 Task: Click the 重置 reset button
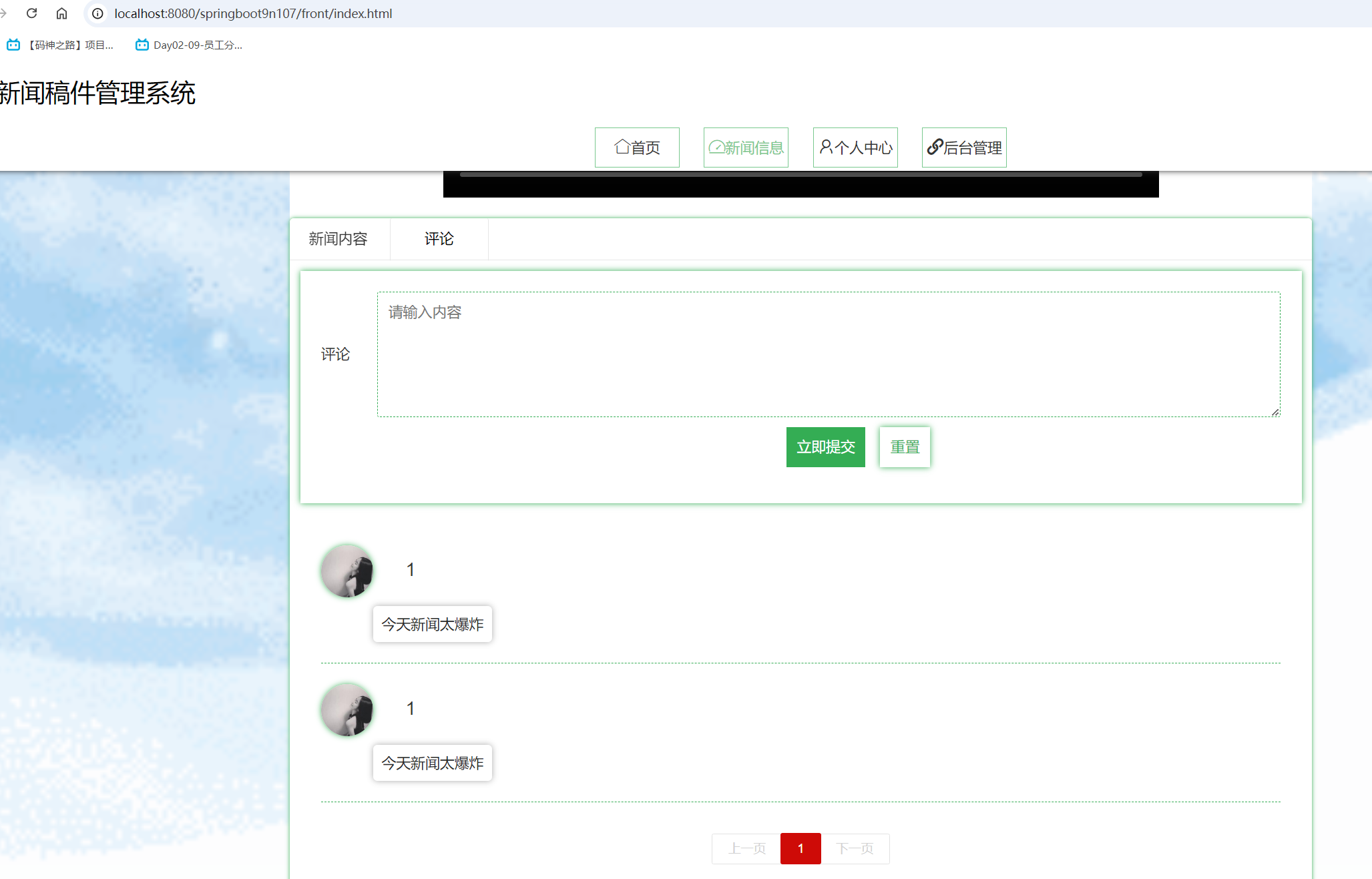(905, 447)
